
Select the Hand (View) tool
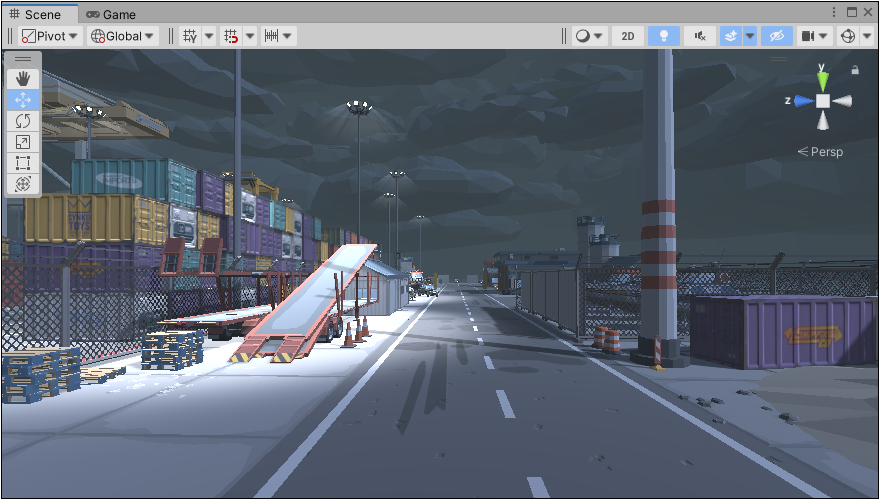click(24, 79)
